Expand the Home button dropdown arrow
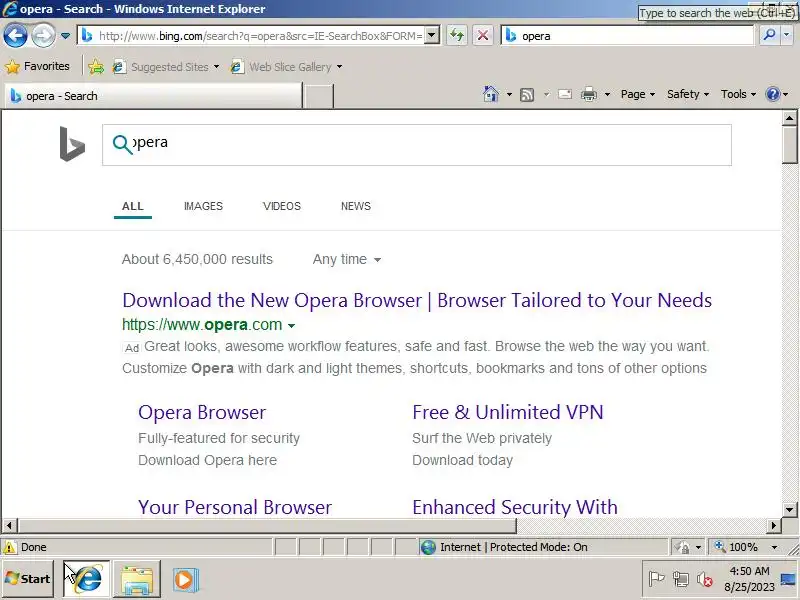The height and width of the screenshot is (600, 800). click(x=509, y=94)
